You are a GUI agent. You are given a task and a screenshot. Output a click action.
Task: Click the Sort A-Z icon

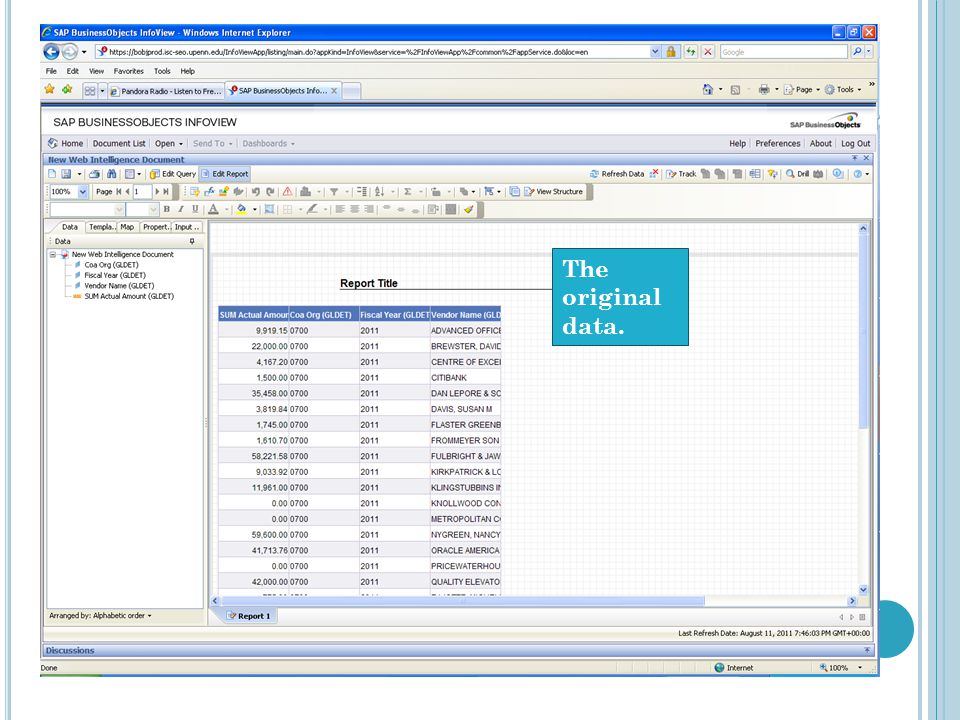380,192
